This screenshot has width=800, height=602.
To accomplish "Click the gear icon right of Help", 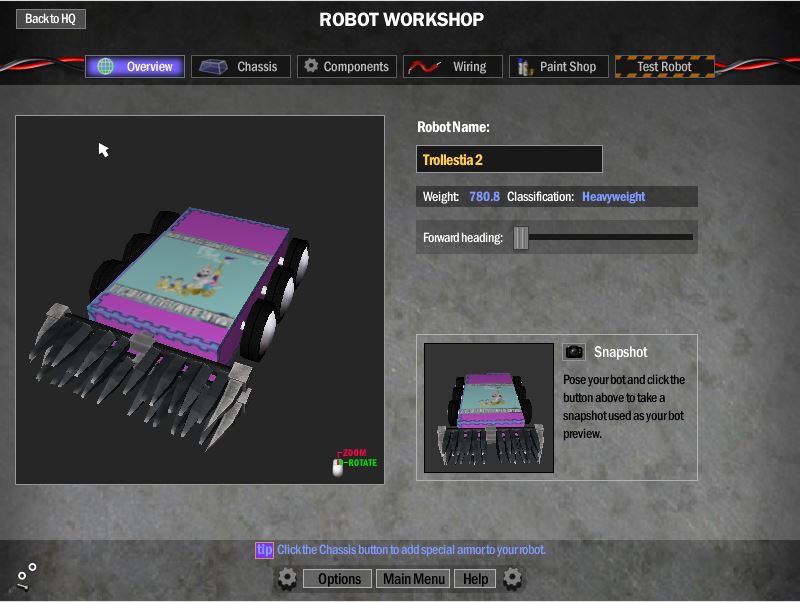I will click(513, 578).
